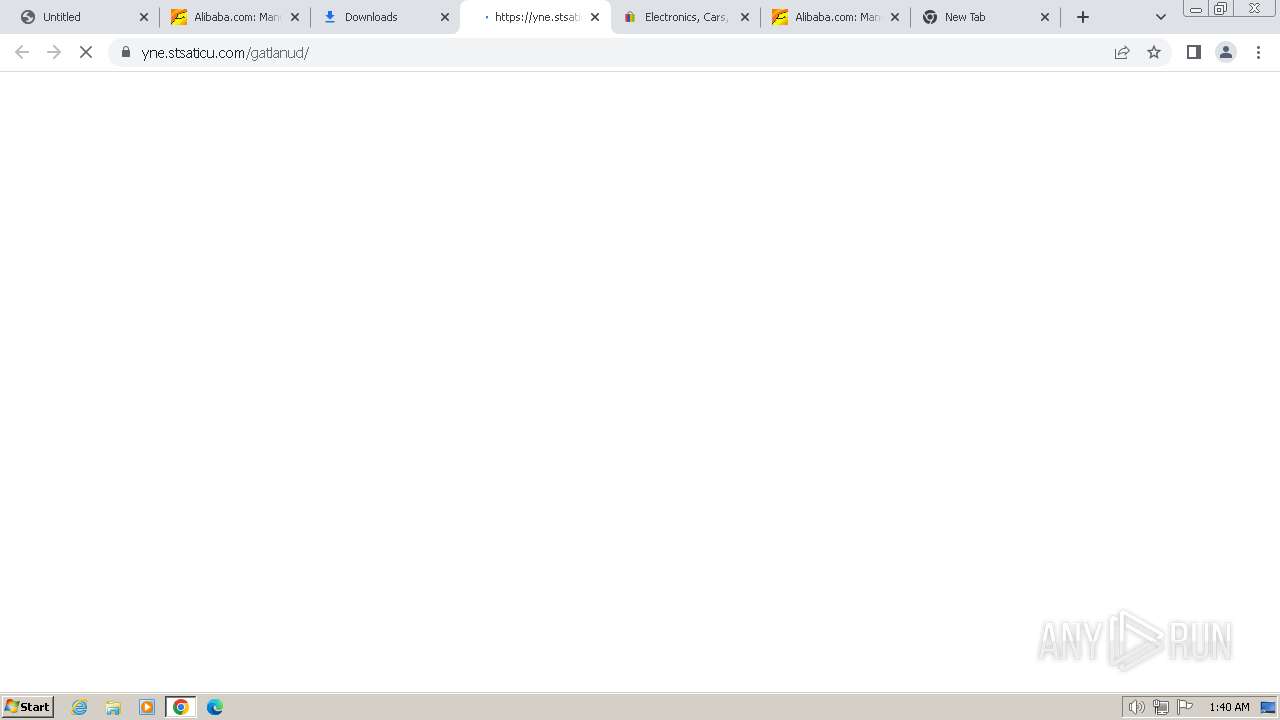
Task: Show the clock at 1:40 AM
Action: point(1229,707)
